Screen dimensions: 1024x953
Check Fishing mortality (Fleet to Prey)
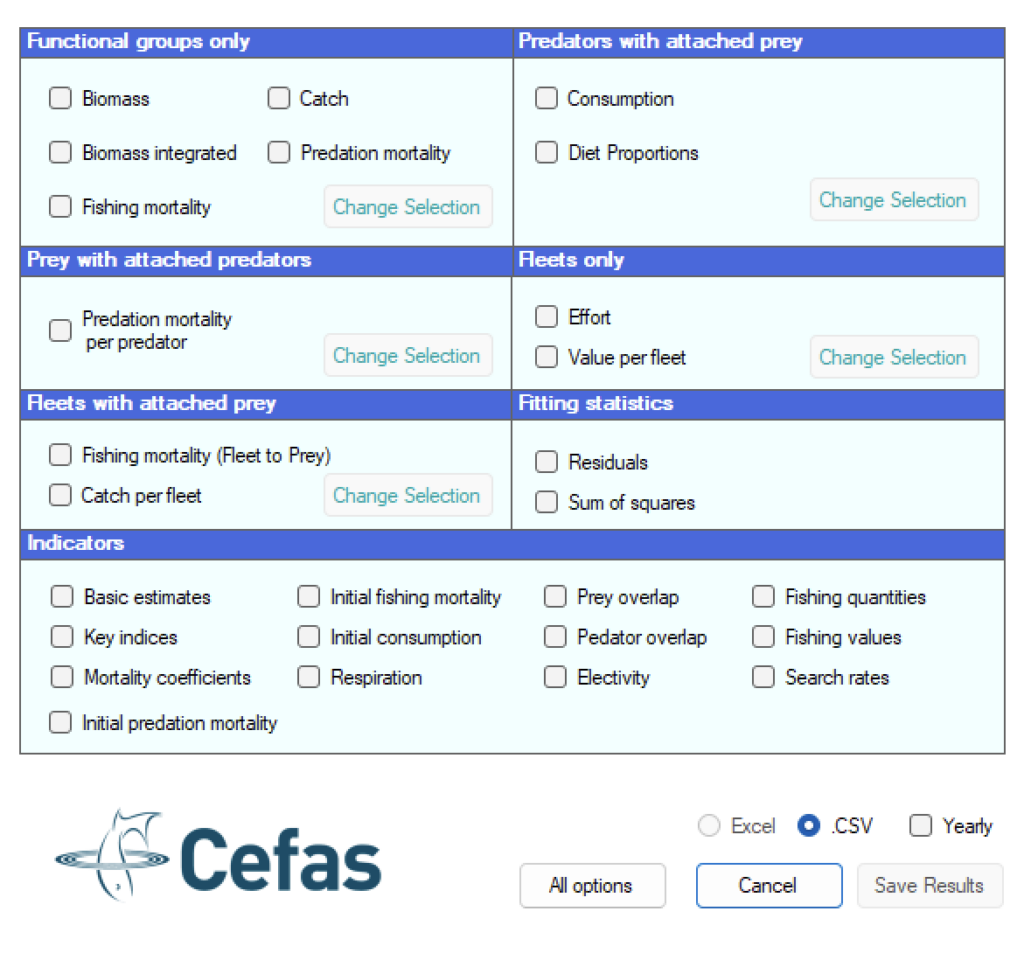(60, 455)
